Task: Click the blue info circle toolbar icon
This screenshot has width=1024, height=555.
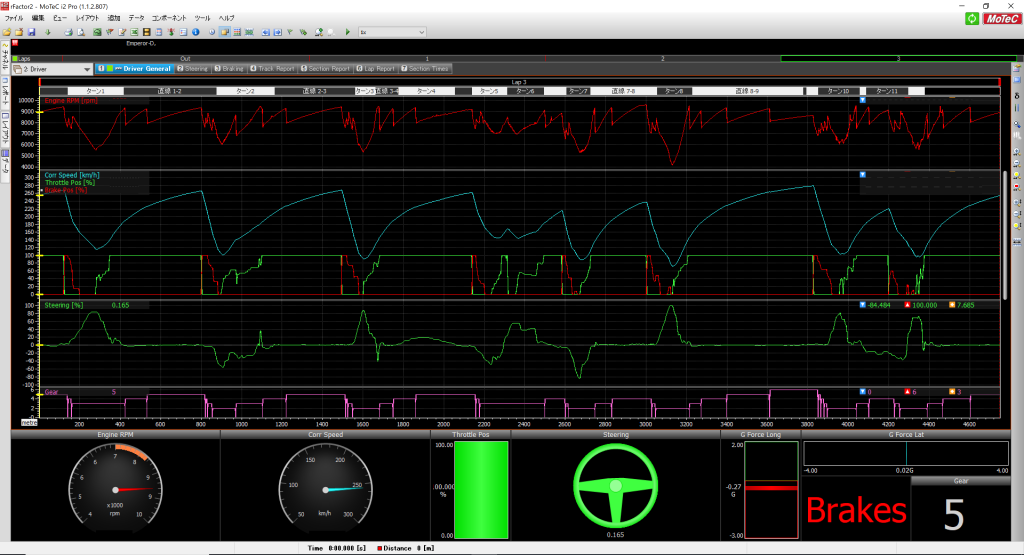Action: 196,32
